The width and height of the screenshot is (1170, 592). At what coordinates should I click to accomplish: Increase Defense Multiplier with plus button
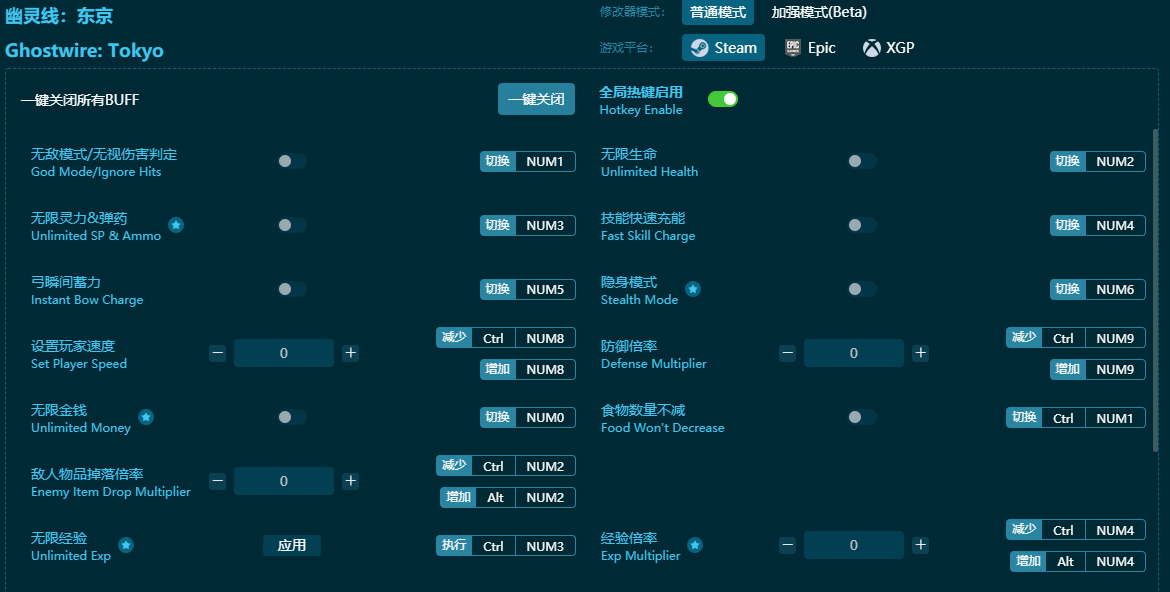pos(921,353)
